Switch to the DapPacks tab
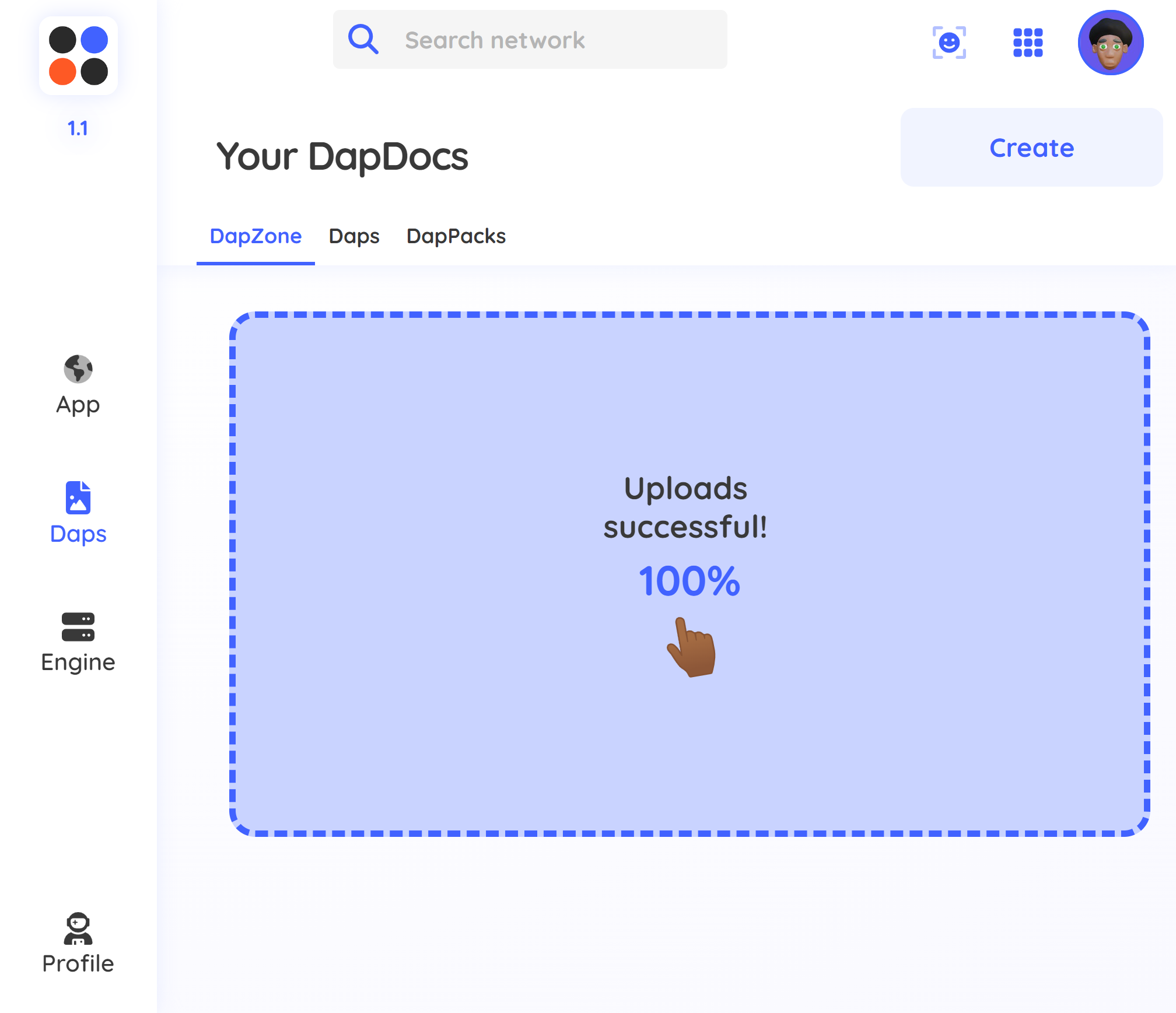 click(456, 236)
